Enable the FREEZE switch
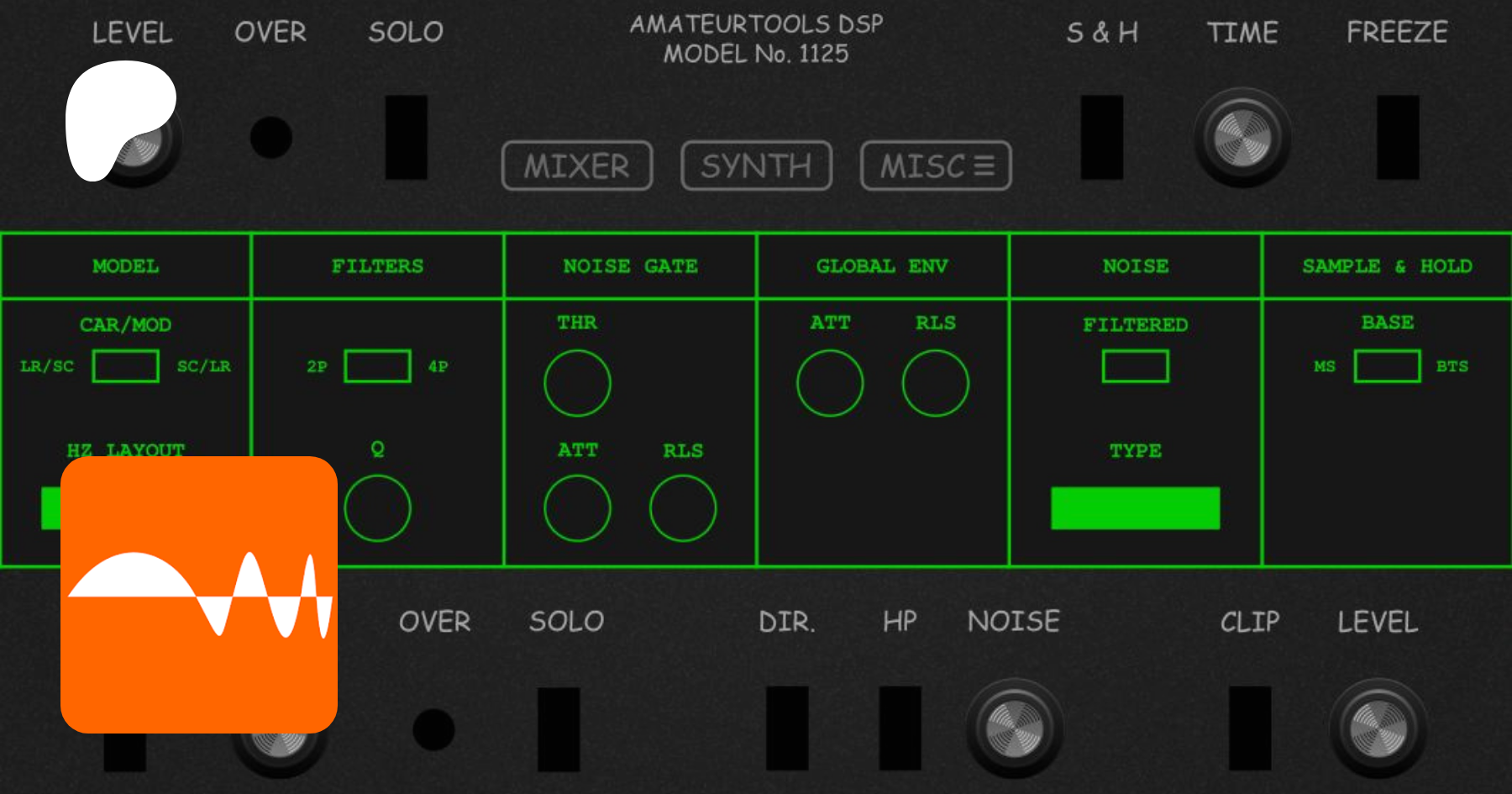Screen dimensions: 1512x794 click(x=1398, y=137)
